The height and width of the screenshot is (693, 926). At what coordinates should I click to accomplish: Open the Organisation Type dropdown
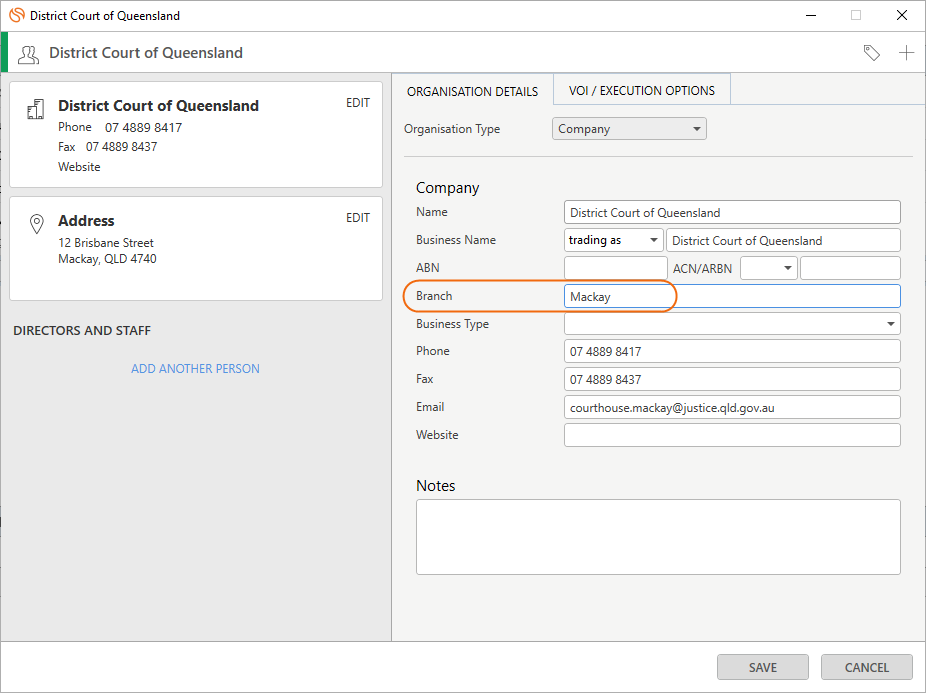coord(629,129)
